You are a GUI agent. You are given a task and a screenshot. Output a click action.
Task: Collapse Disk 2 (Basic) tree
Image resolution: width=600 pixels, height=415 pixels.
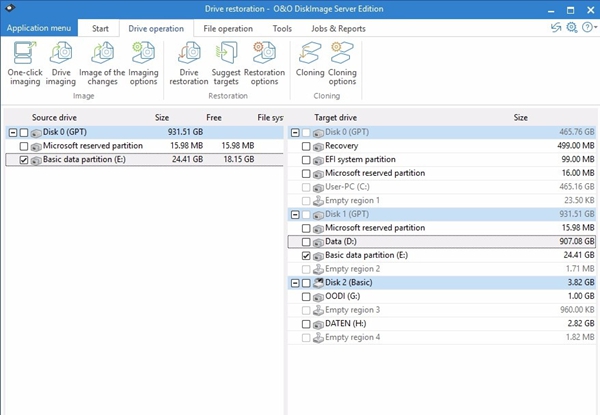pyautogui.click(x=295, y=283)
